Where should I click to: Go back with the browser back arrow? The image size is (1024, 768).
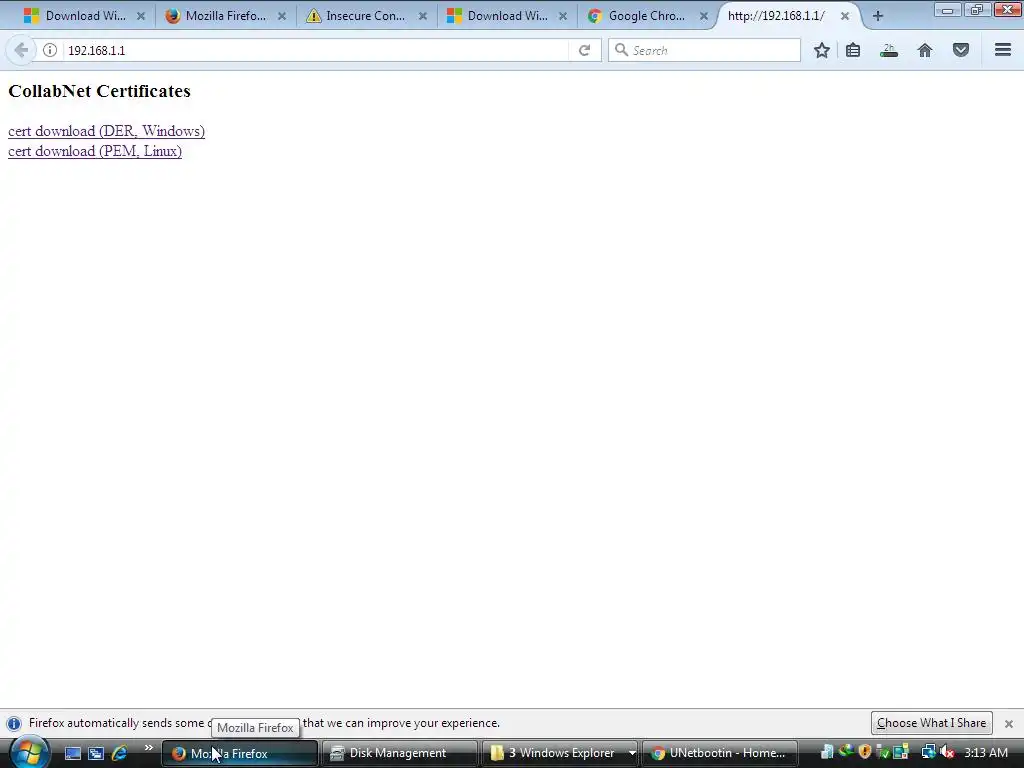point(21,50)
